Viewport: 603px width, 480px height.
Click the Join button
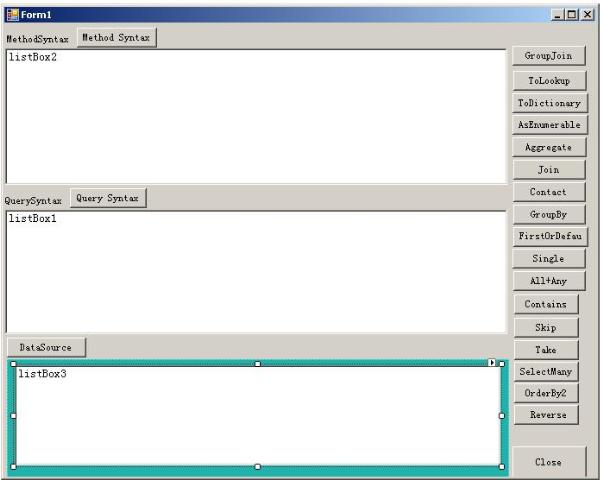pos(549,170)
